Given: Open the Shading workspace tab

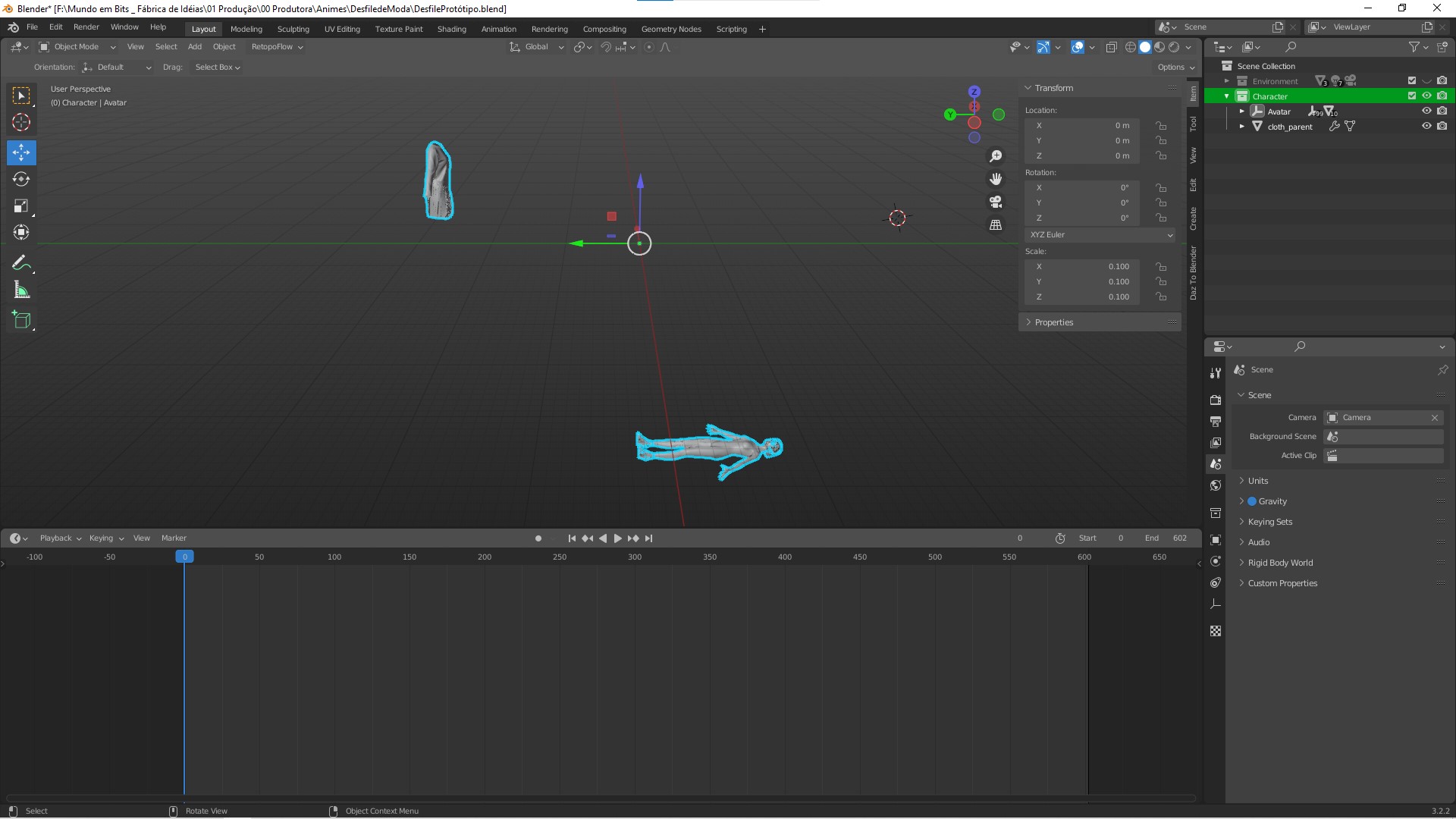Looking at the screenshot, I should tap(451, 29).
